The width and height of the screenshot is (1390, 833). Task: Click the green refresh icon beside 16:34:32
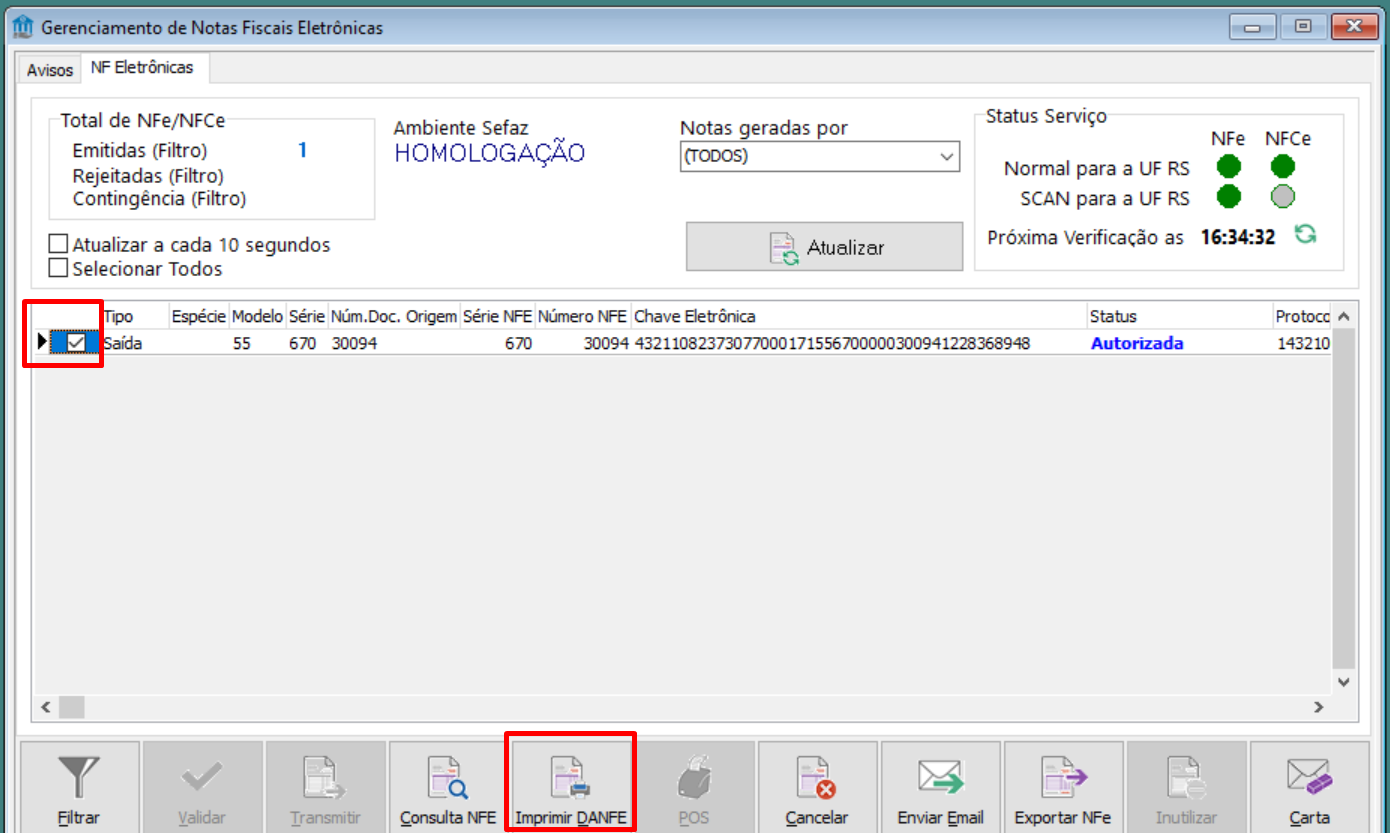pyautogui.click(x=1305, y=235)
